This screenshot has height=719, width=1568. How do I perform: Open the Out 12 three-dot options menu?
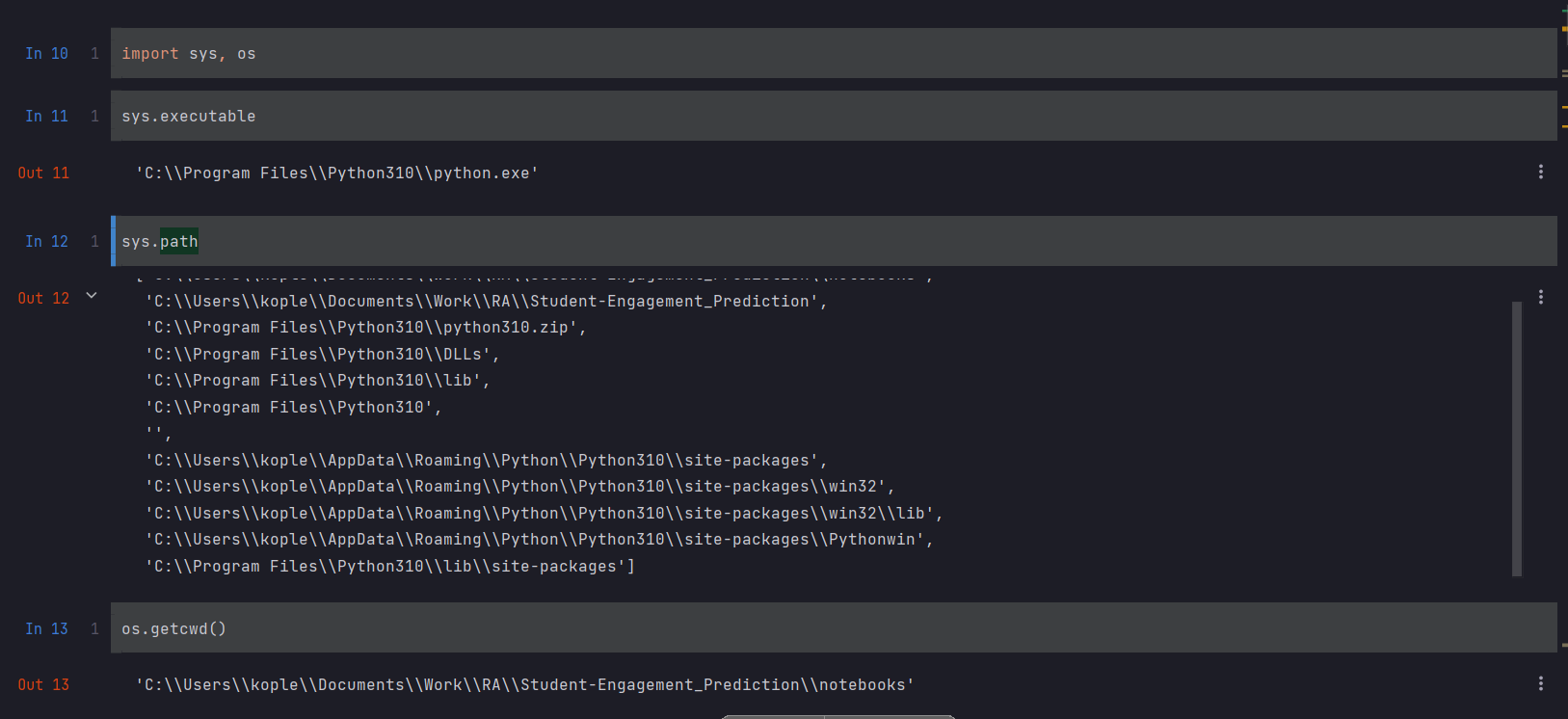click(1540, 297)
